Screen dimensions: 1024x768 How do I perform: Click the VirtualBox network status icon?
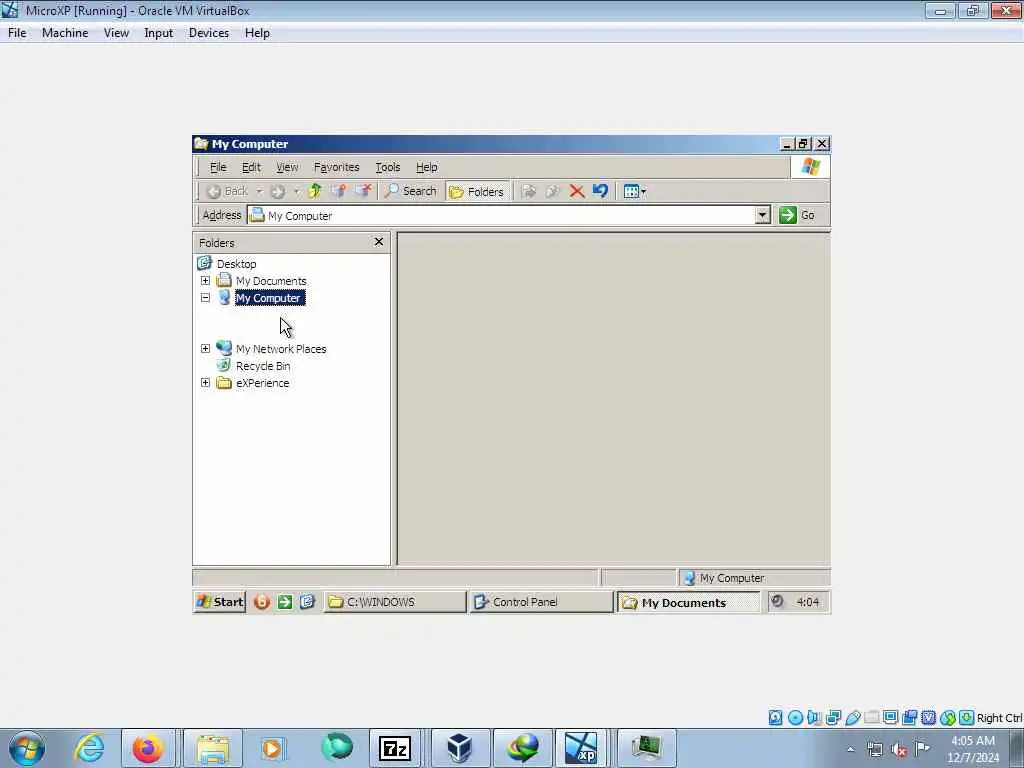point(833,718)
